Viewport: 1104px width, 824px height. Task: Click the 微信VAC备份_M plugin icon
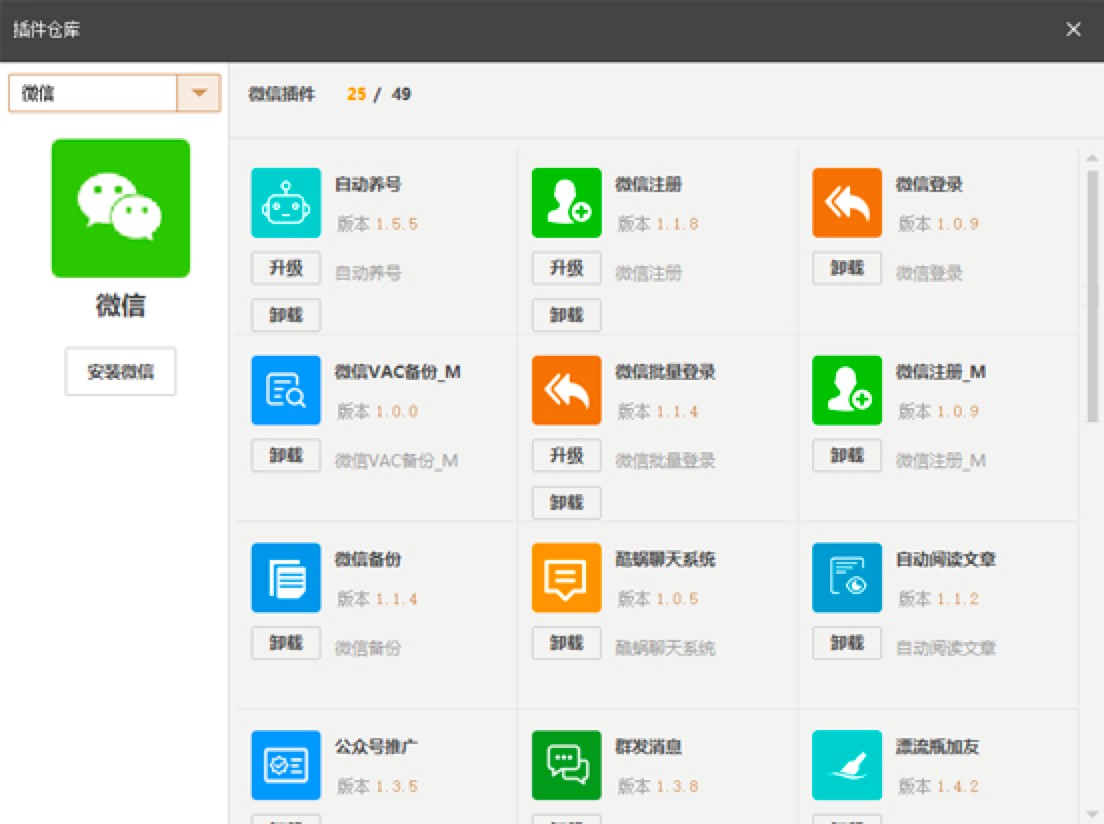click(x=286, y=390)
